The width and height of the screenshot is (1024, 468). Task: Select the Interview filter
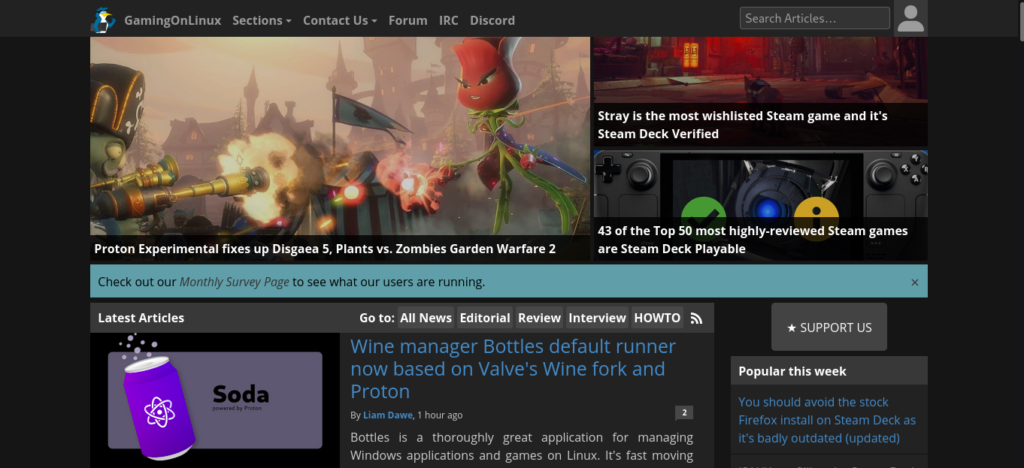pos(597,318)
